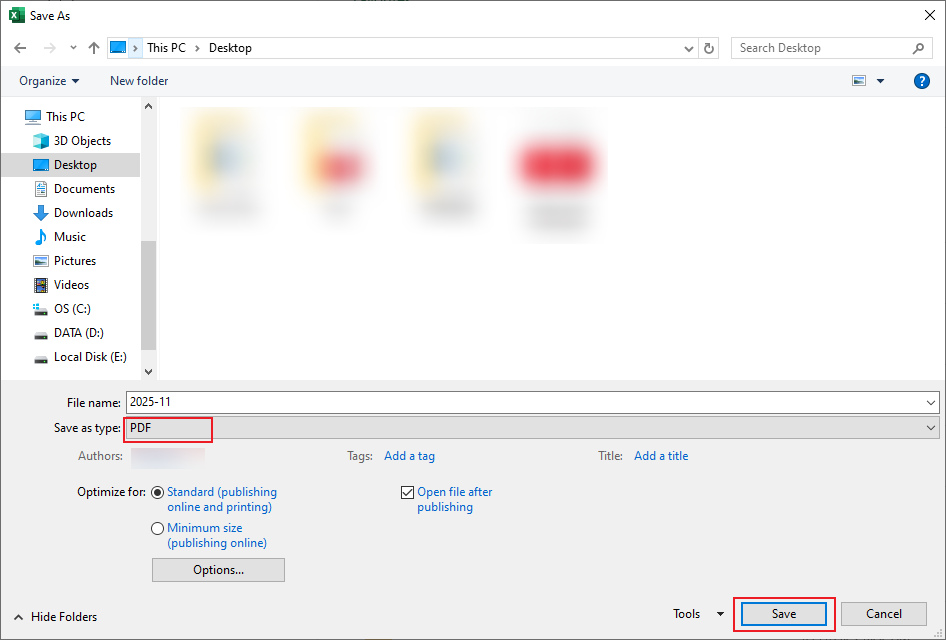This screenshot has width=946, height=640.
Task: Click the Add a tag link
Action: [x=409, y=455]
